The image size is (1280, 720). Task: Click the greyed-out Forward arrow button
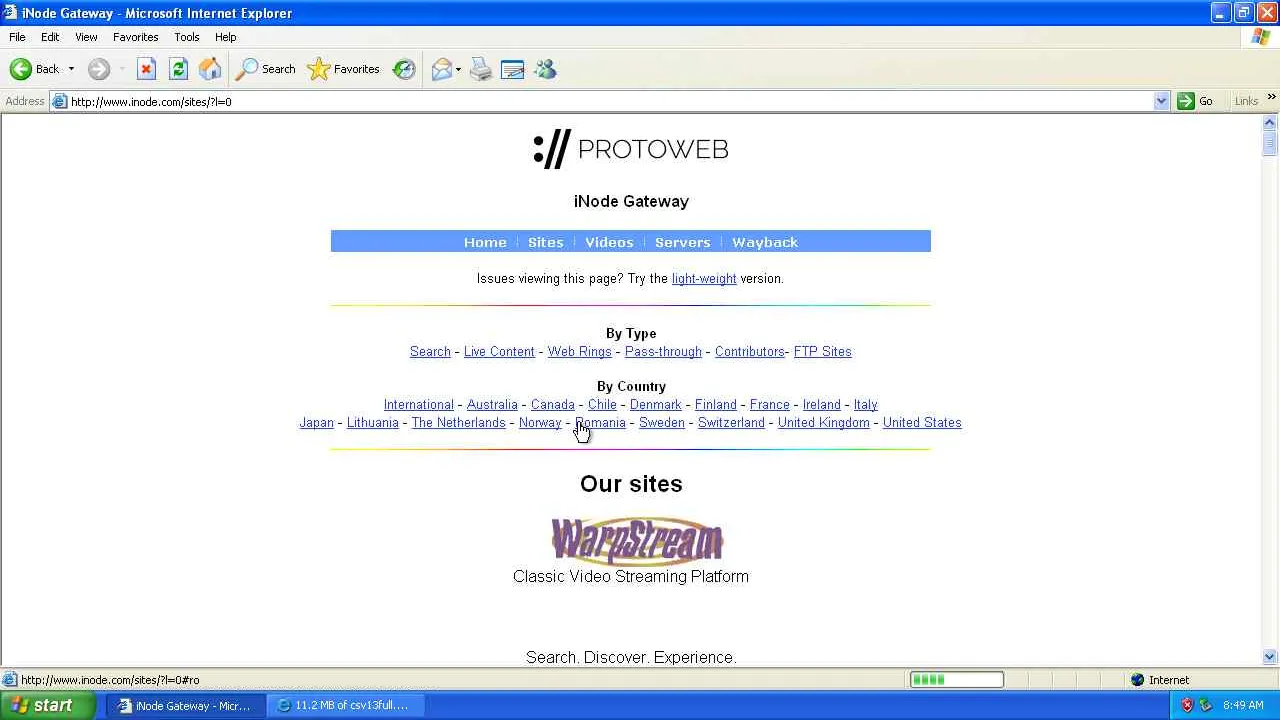98,69
